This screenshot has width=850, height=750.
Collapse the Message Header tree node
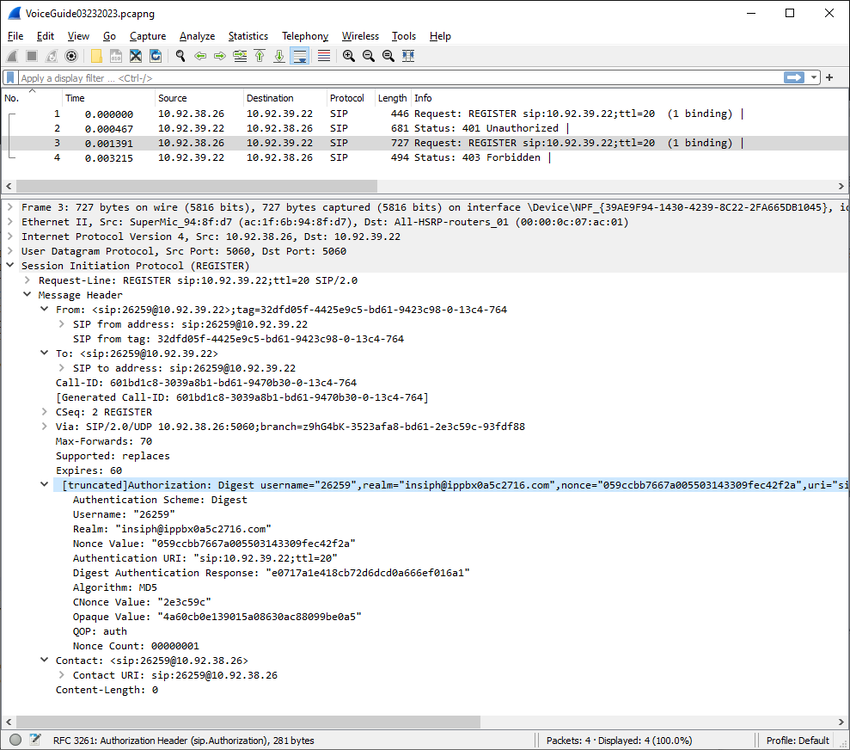[27, 294]
